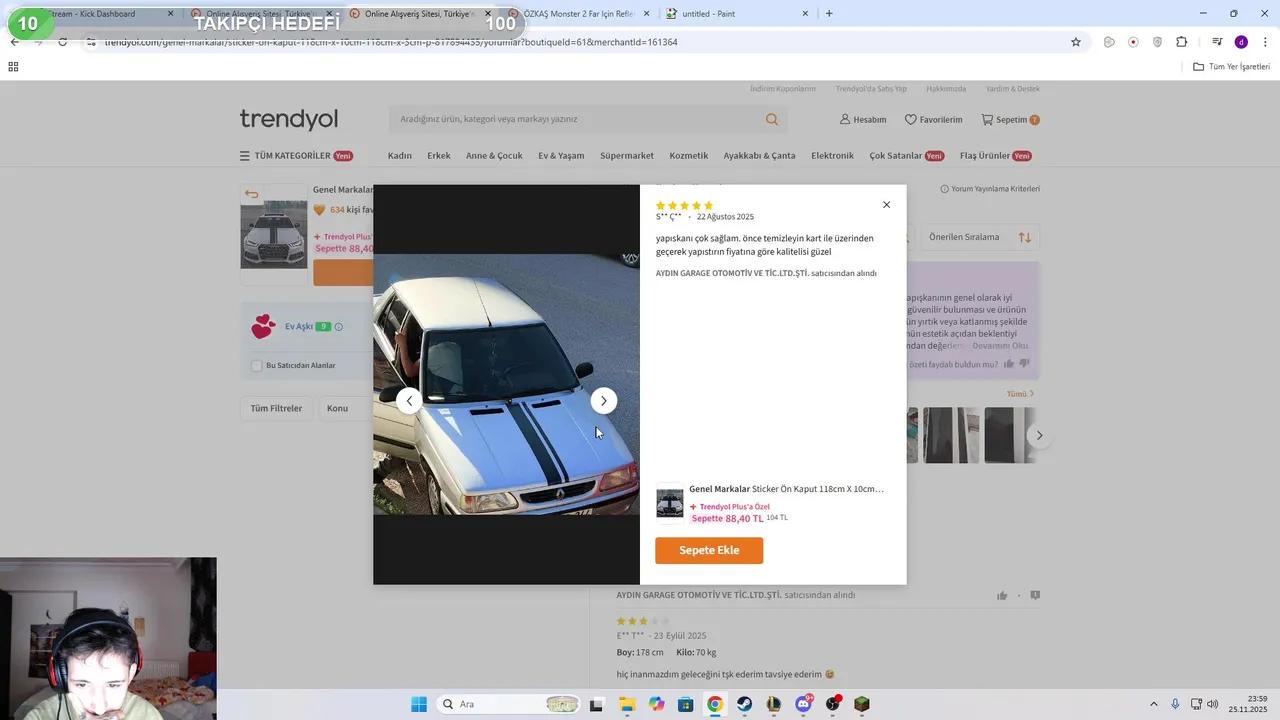Open AYDIN GARAGE seller link in popup
1280x720 pixels.
point(732,273)
